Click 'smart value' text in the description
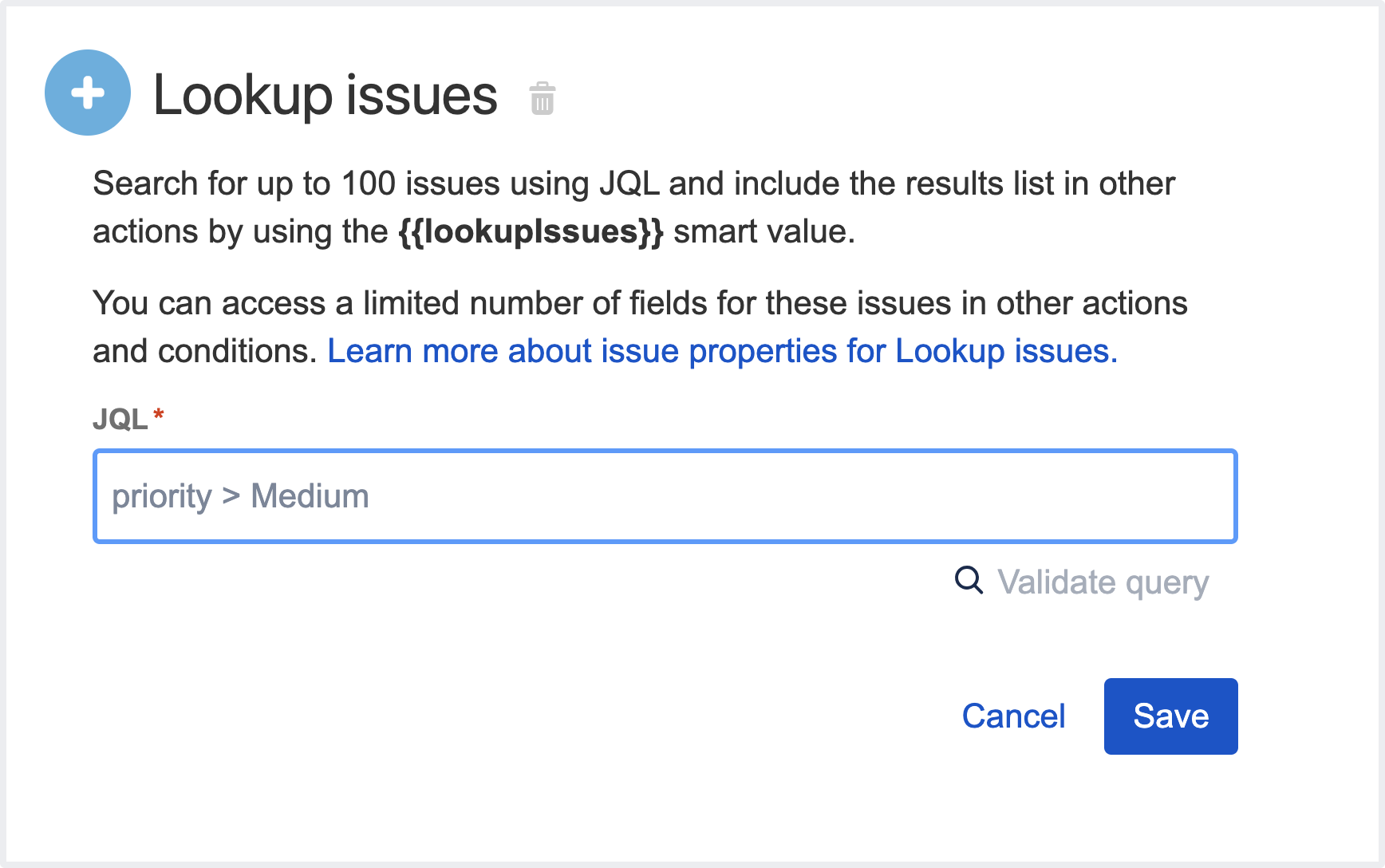The image size is (1385, 868). [763, 231]
